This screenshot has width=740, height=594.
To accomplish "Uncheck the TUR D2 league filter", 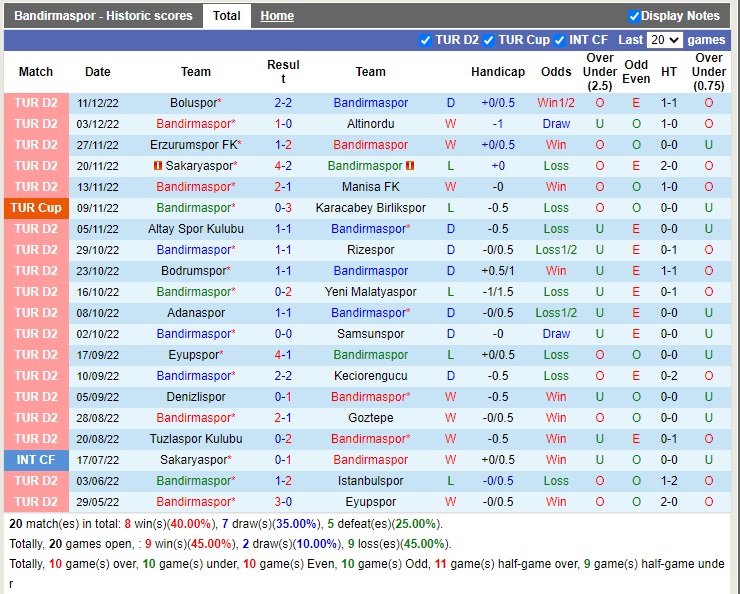I will coord(426,40).
